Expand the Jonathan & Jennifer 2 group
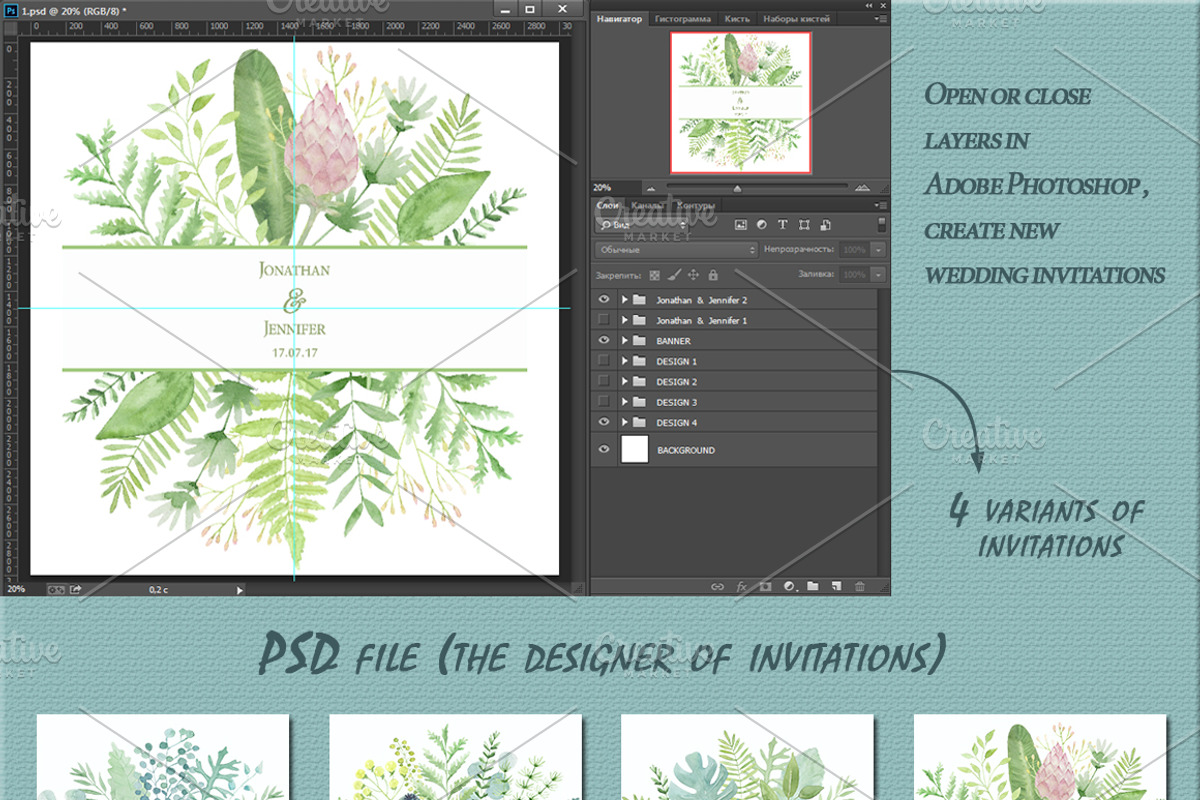The image size is (1200, 800). [625, 299]
